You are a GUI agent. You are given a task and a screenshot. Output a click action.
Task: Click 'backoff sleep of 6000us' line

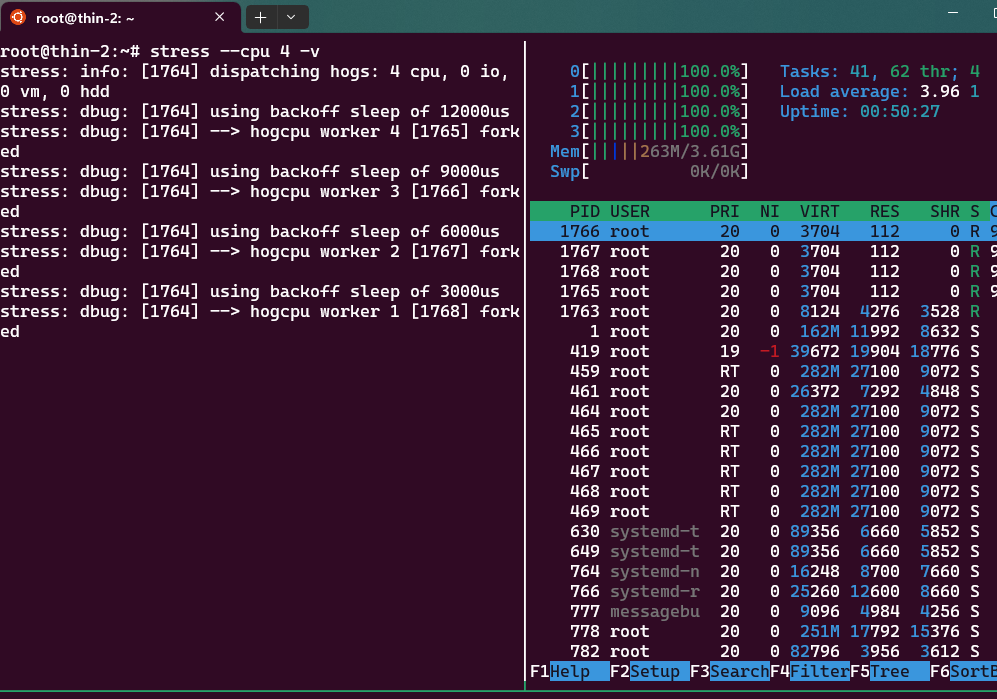(x=250, y=232)
